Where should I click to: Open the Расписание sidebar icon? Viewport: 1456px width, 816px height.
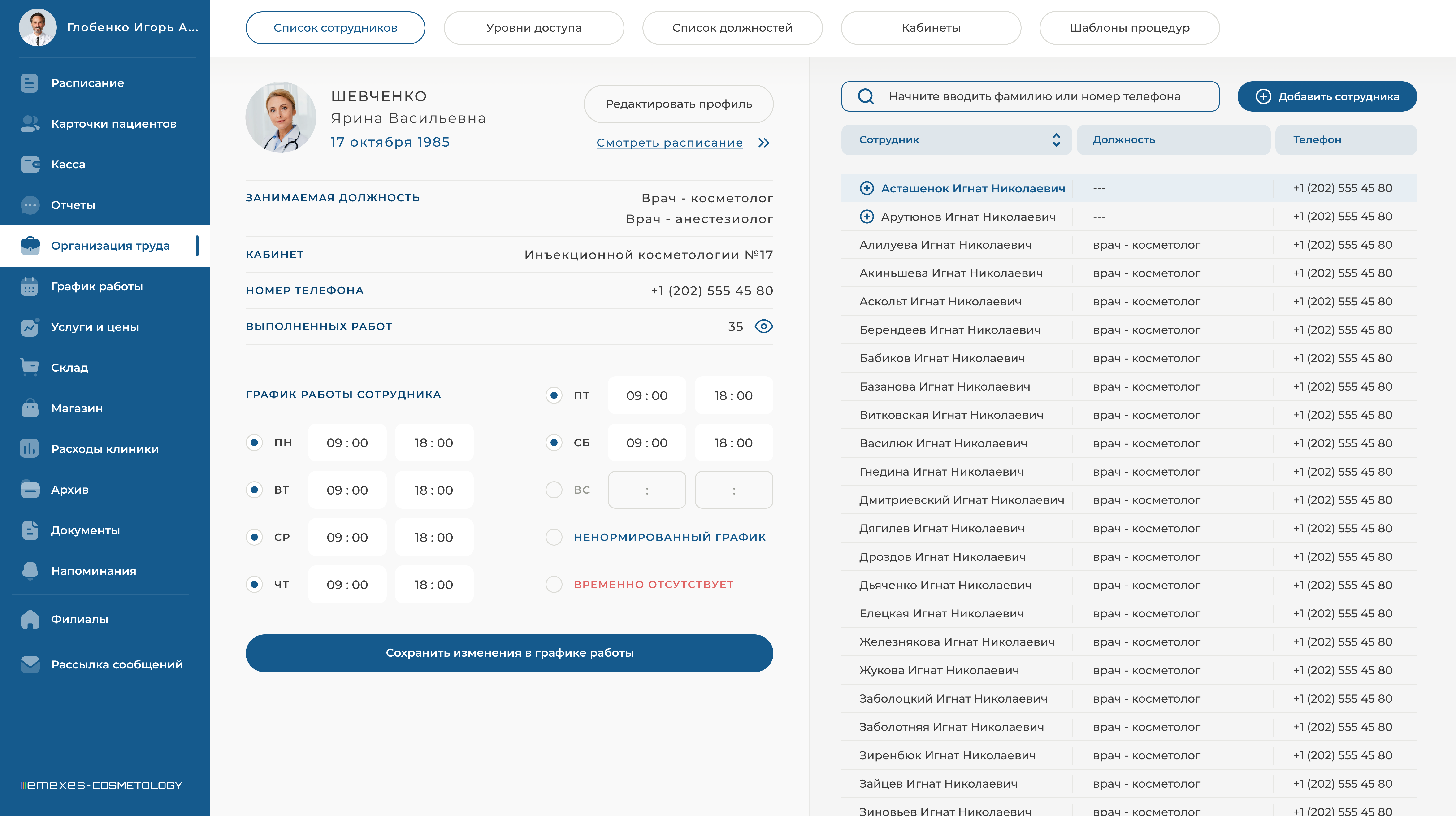(29, 83)
